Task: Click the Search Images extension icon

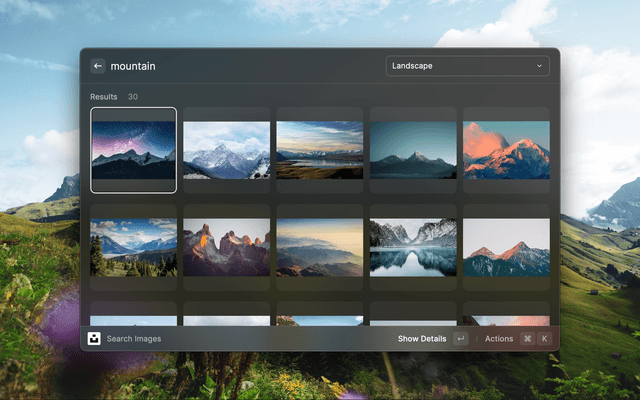Action: pos(94,339)
